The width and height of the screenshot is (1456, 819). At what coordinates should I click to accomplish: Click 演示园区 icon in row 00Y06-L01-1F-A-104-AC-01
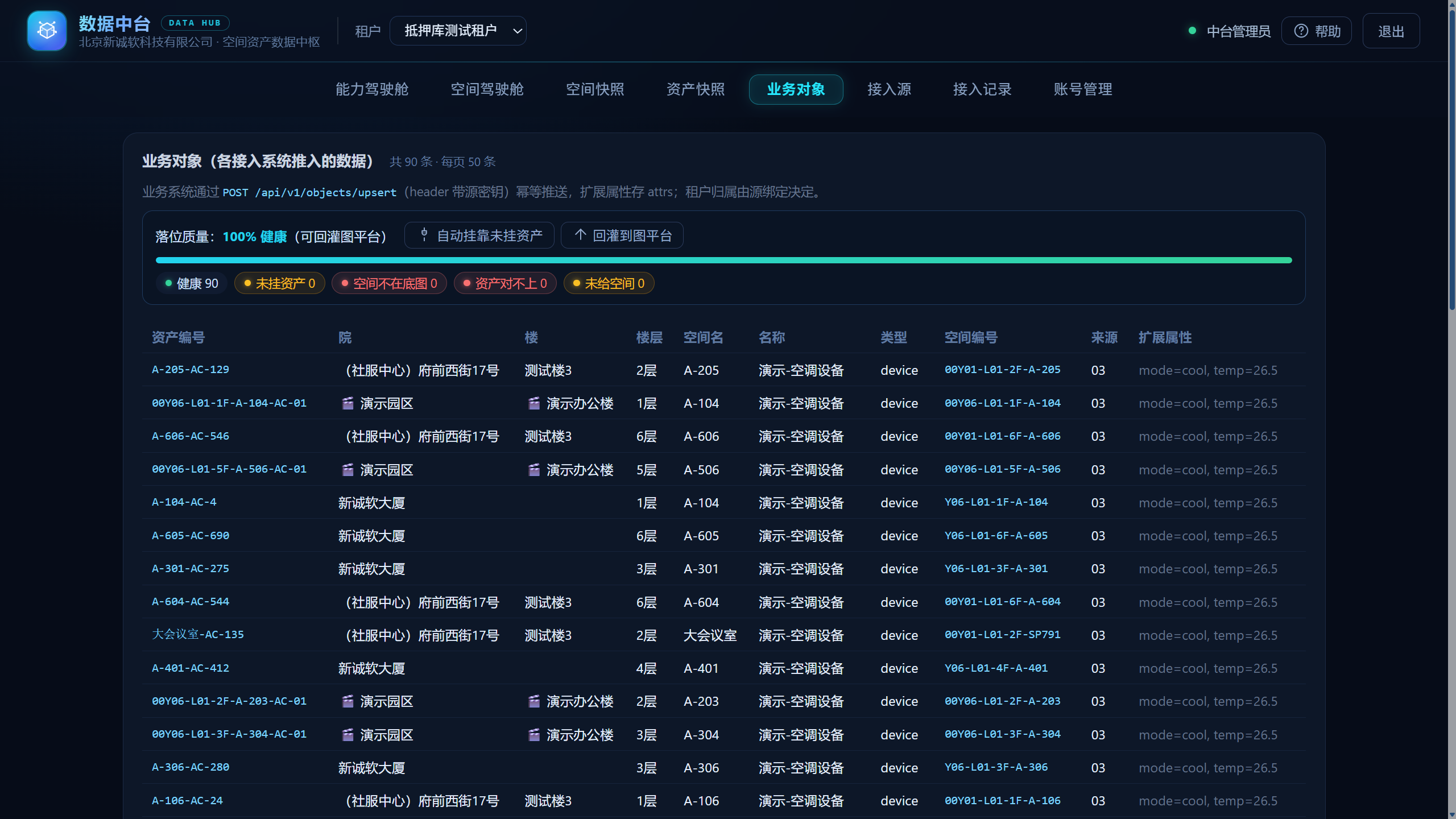[x=348, y=403]
